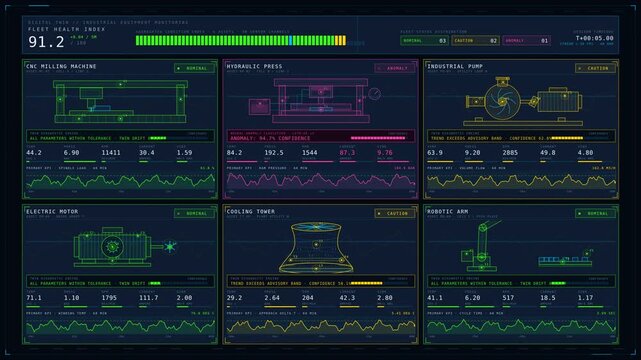Click the Hydraulic Press schematic diagram
Viewport: 641px width, 360px height.
coord(315,101)
